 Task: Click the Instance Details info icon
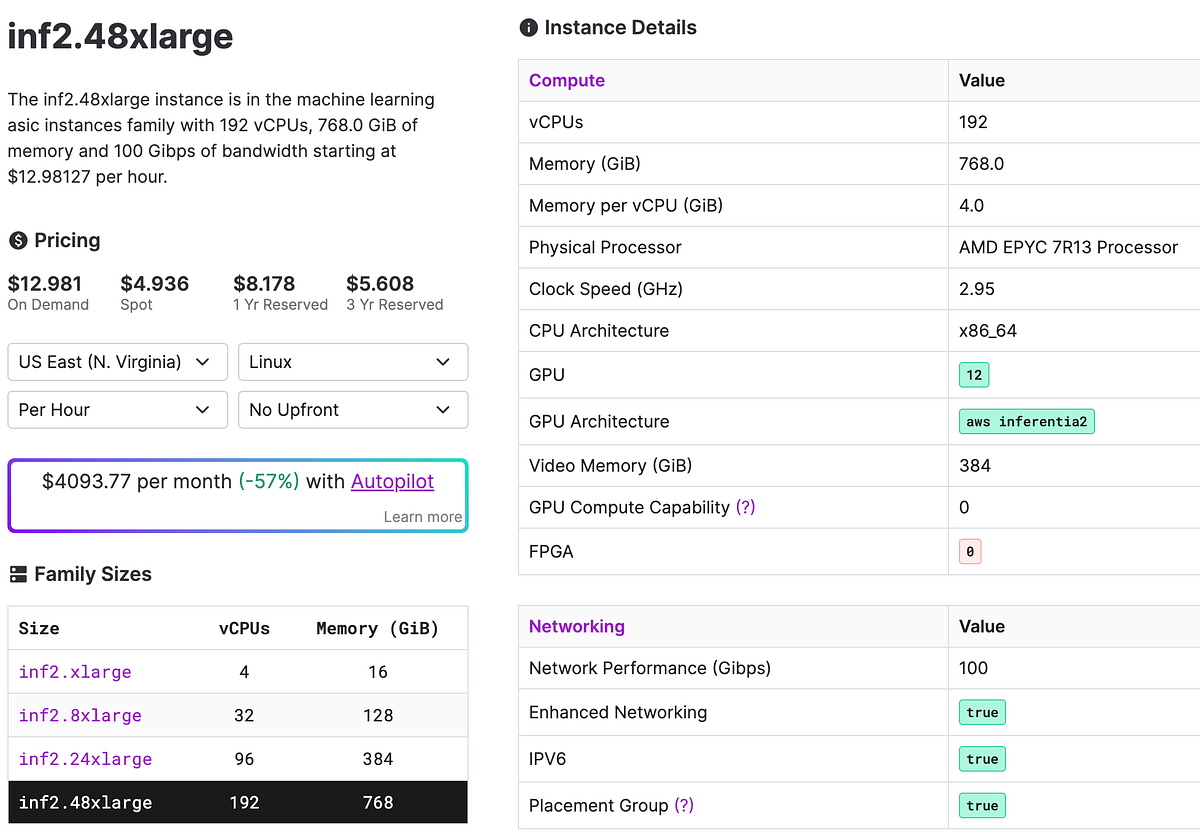click(x=527, y=27)
